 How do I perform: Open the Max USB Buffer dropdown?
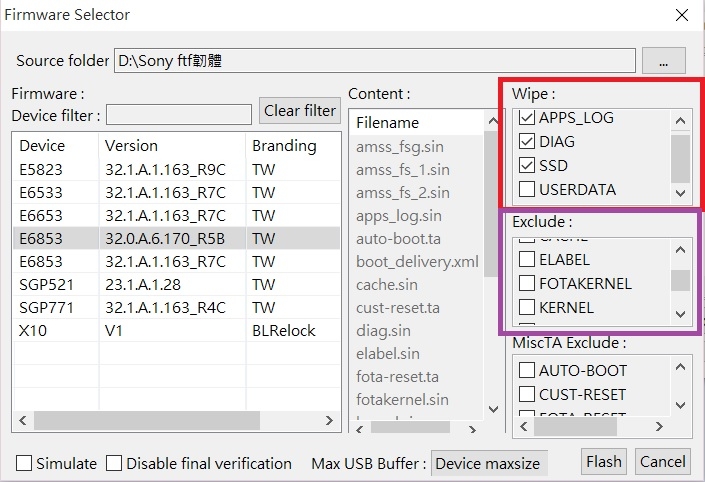pyautogui.click(x=488, y=464)
